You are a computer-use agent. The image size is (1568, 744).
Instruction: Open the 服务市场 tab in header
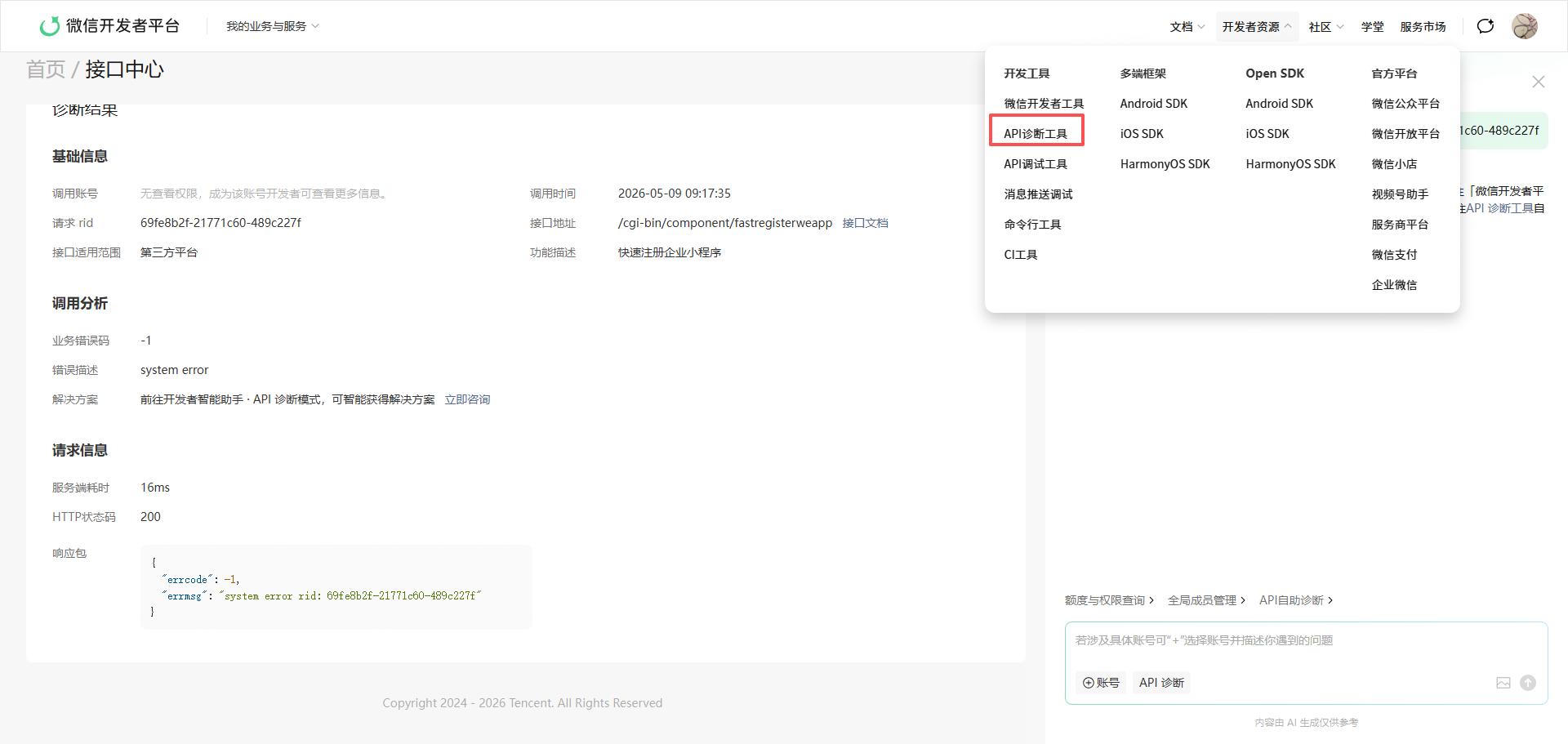tap(1423, 27)
